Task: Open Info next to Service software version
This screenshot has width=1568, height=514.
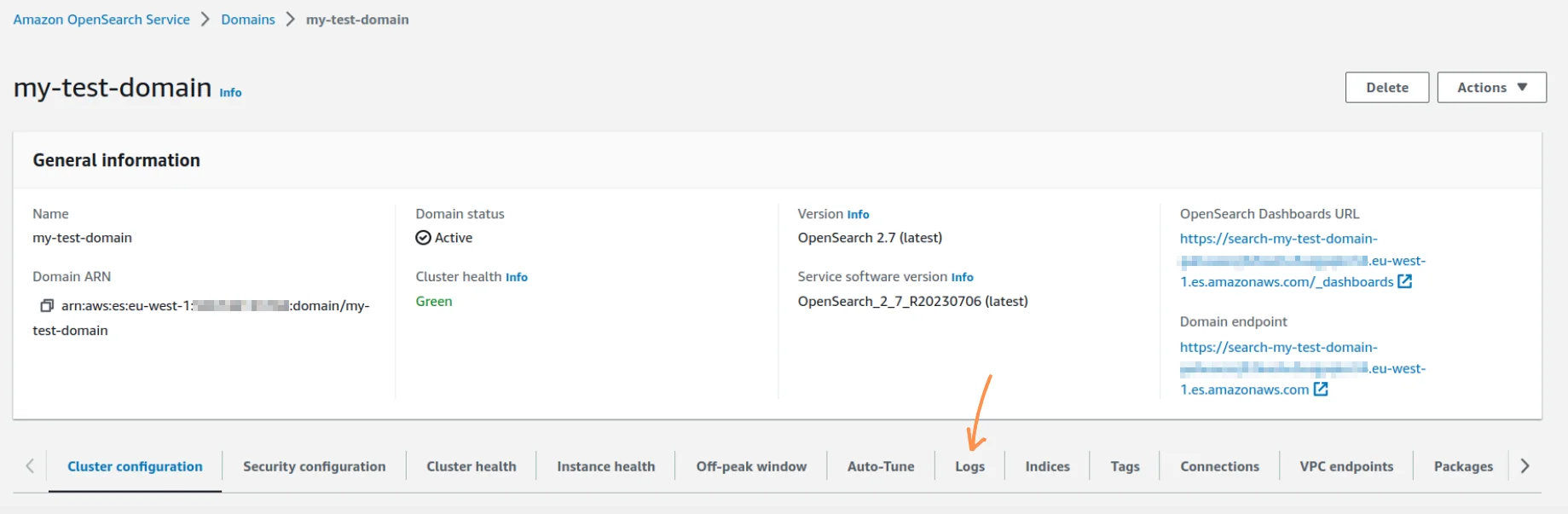Action: pos(962,277)
